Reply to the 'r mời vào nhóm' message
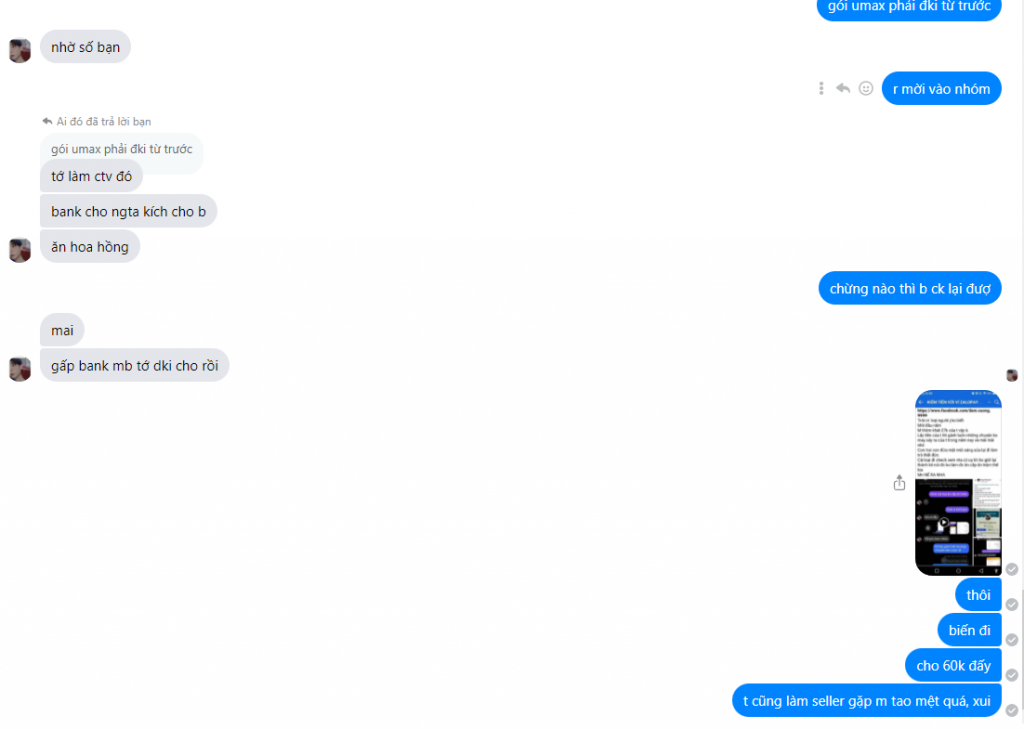Image resolution: width=1024 pixels, height=729 pixels. coord(843,88)
